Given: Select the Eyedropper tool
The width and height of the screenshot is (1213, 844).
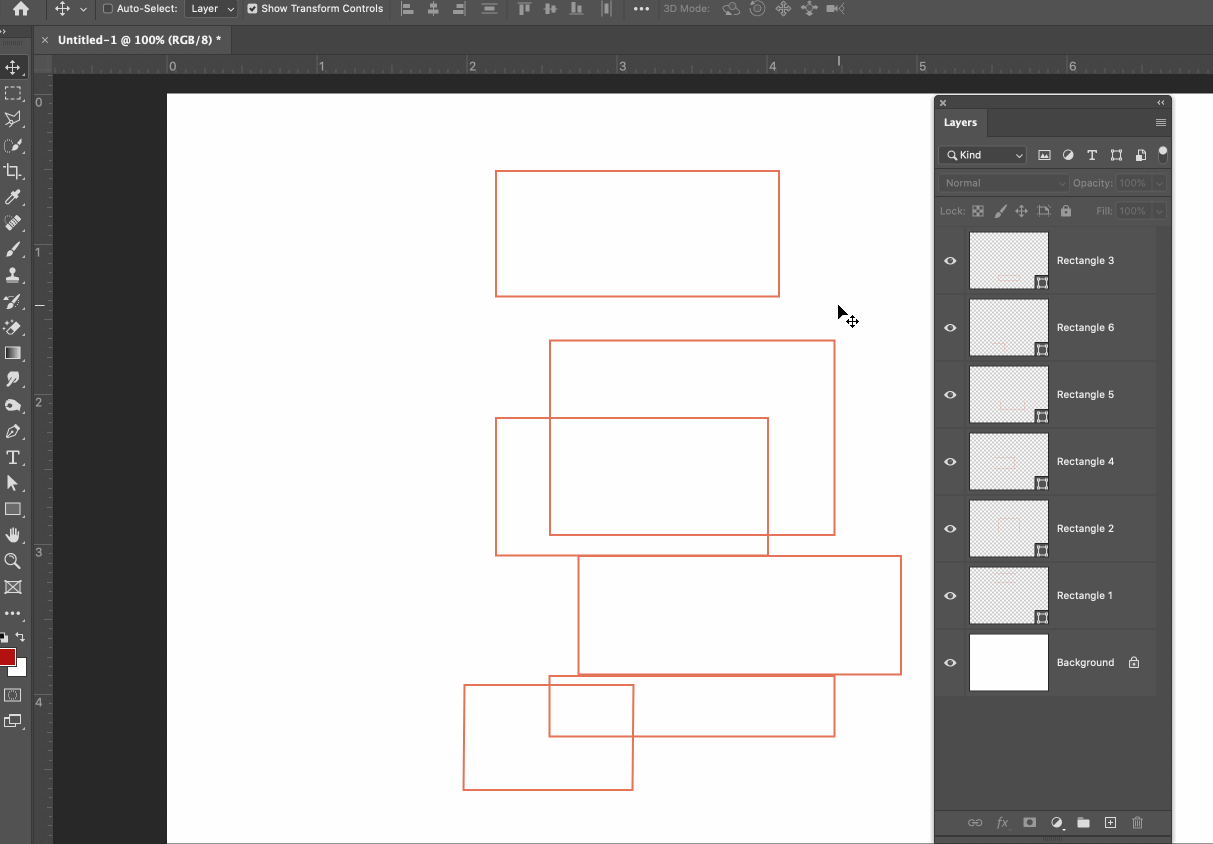Looking at the screenshot, I should pos(13,197).
